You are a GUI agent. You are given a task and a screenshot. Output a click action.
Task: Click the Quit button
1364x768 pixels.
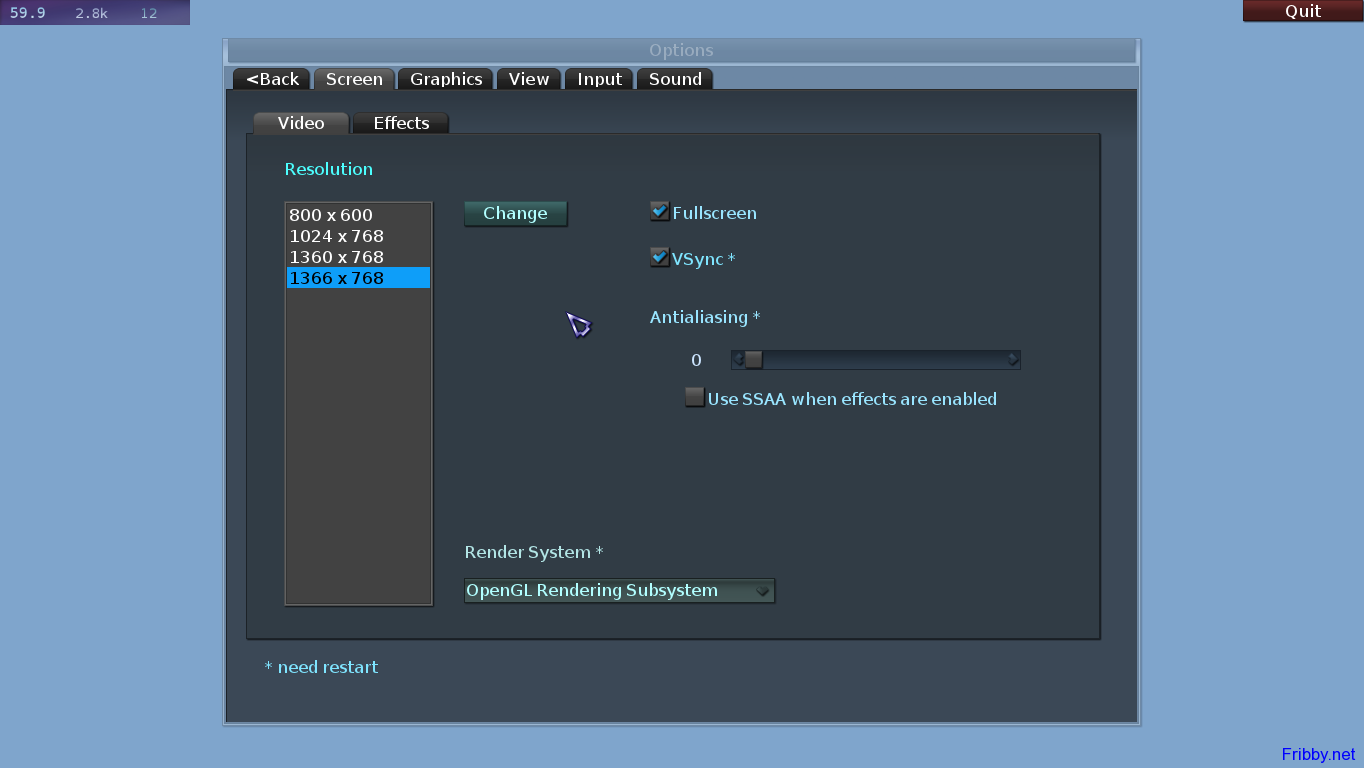tap(1302, 11)
